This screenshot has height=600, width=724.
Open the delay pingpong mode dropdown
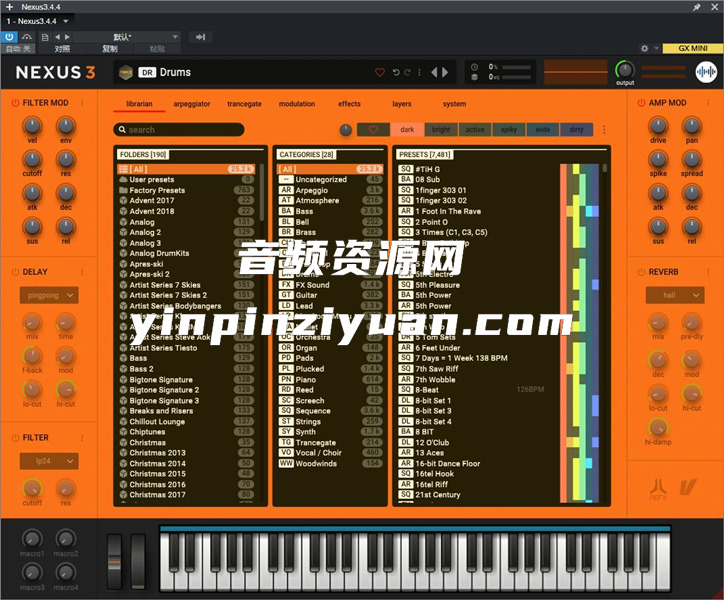tap(49, 295)
